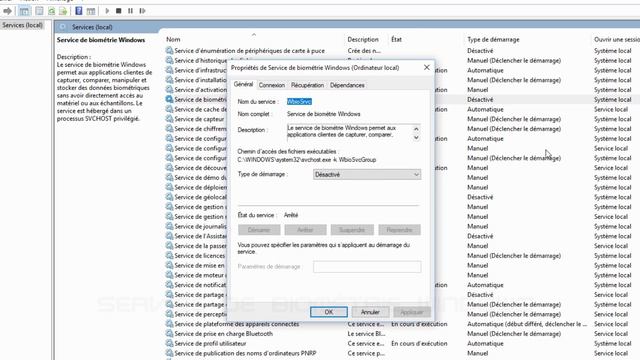Click Automatique (début différé, déclencher le) cell
The width and height of the screenshot is (640, 360).
point(527,324)
